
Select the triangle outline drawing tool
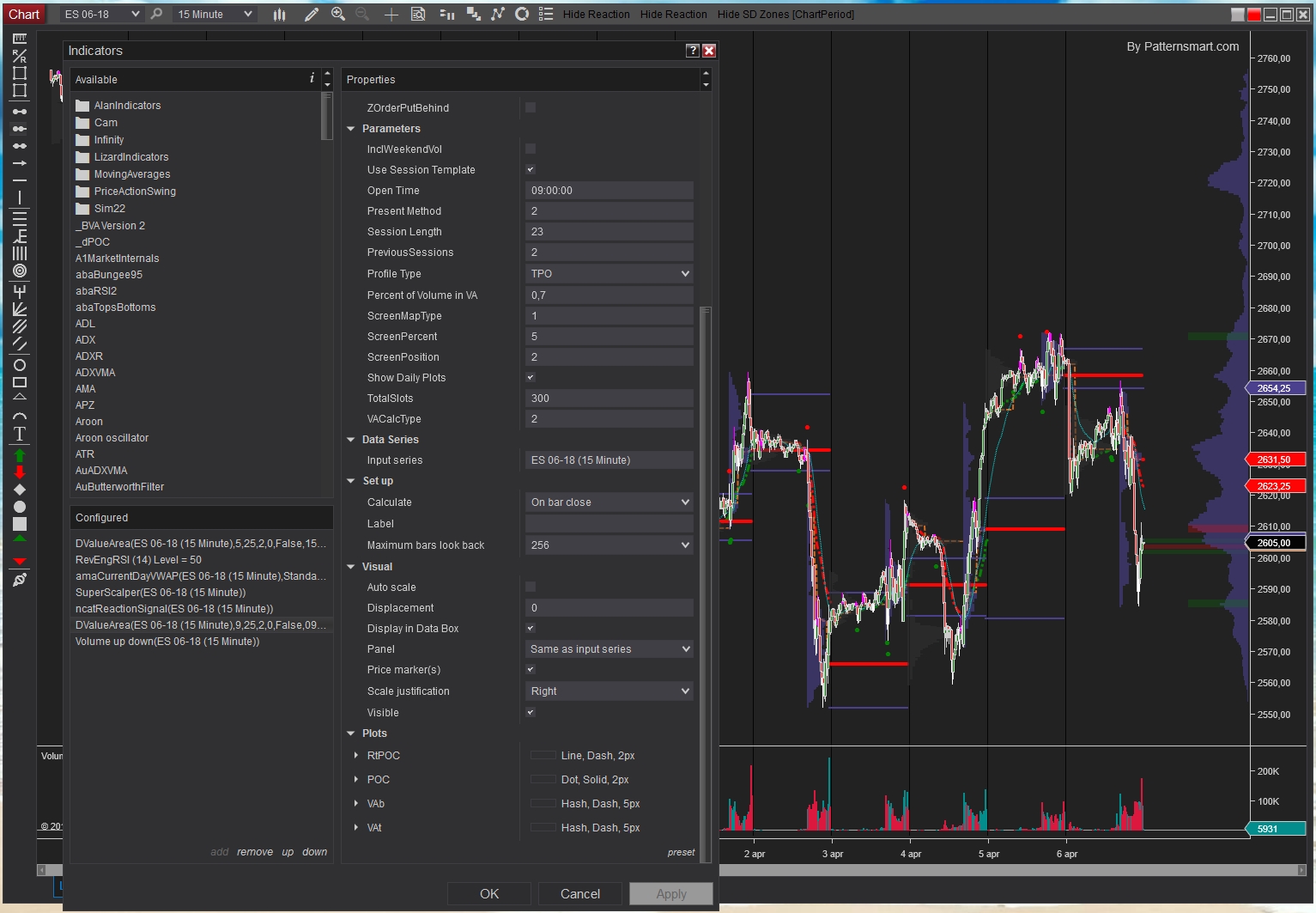pyautogui.click(x=20, y=398)
